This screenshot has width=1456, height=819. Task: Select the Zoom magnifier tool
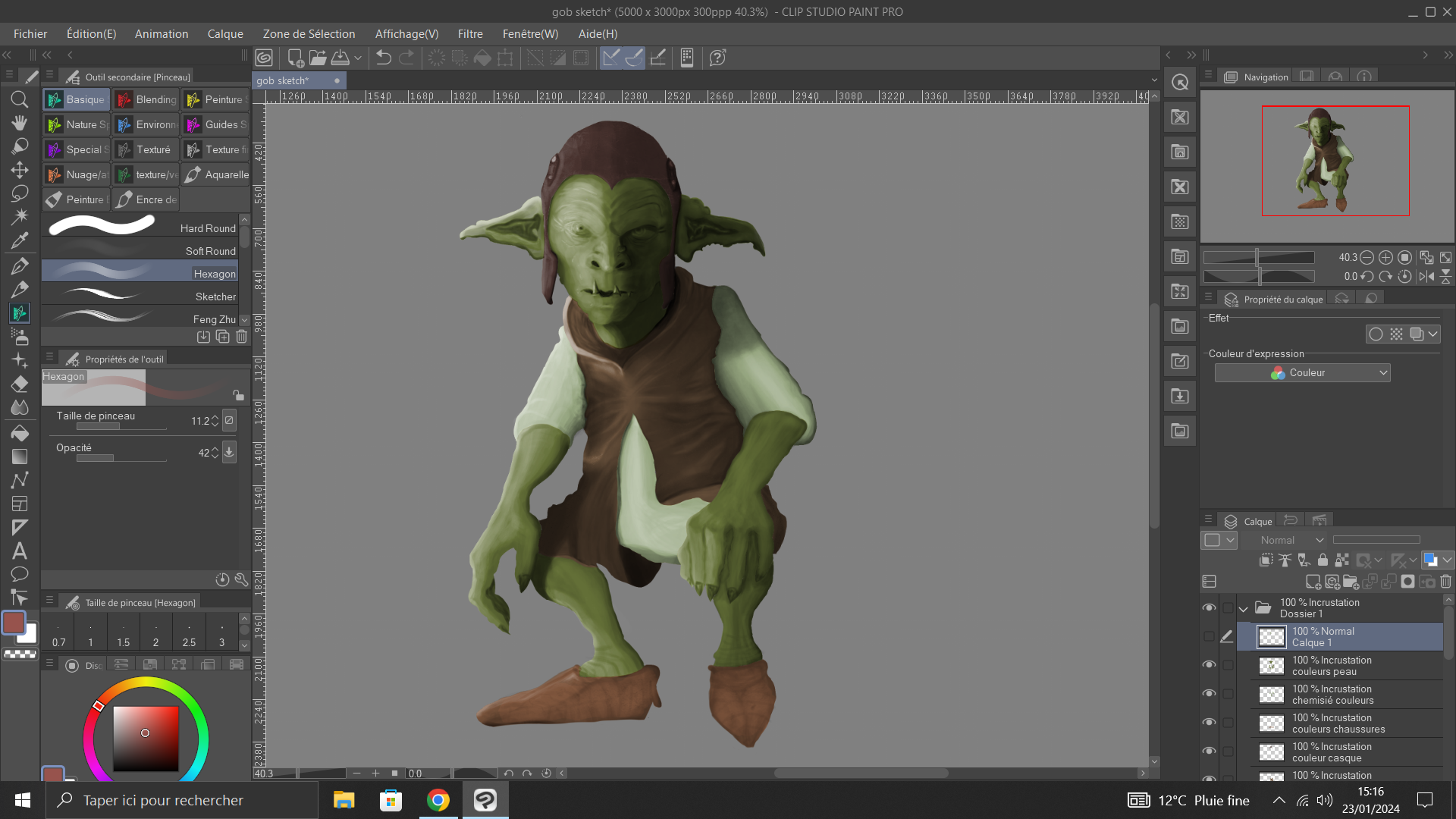tap(20, 99)
